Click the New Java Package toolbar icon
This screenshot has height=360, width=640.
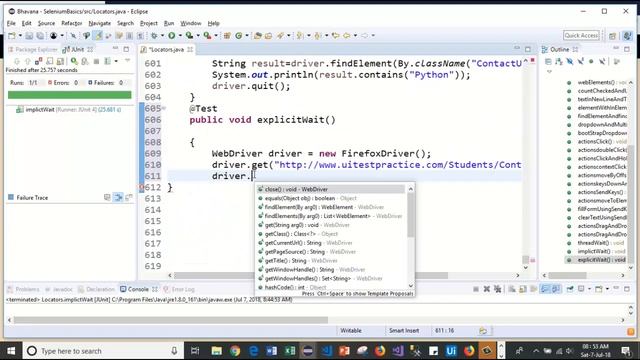click(227, 36)
